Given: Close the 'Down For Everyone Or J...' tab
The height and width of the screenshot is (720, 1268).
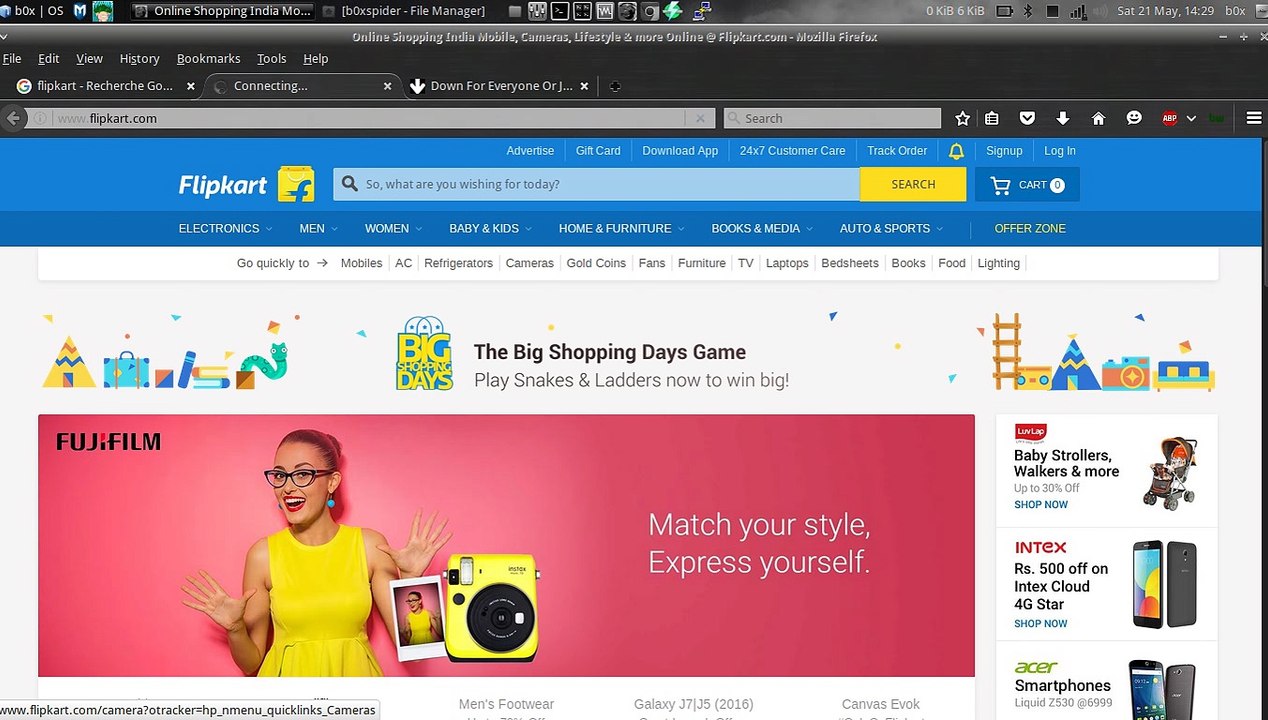Looking at the screenshot, I should pyautogui.click(x=584, y=86).
